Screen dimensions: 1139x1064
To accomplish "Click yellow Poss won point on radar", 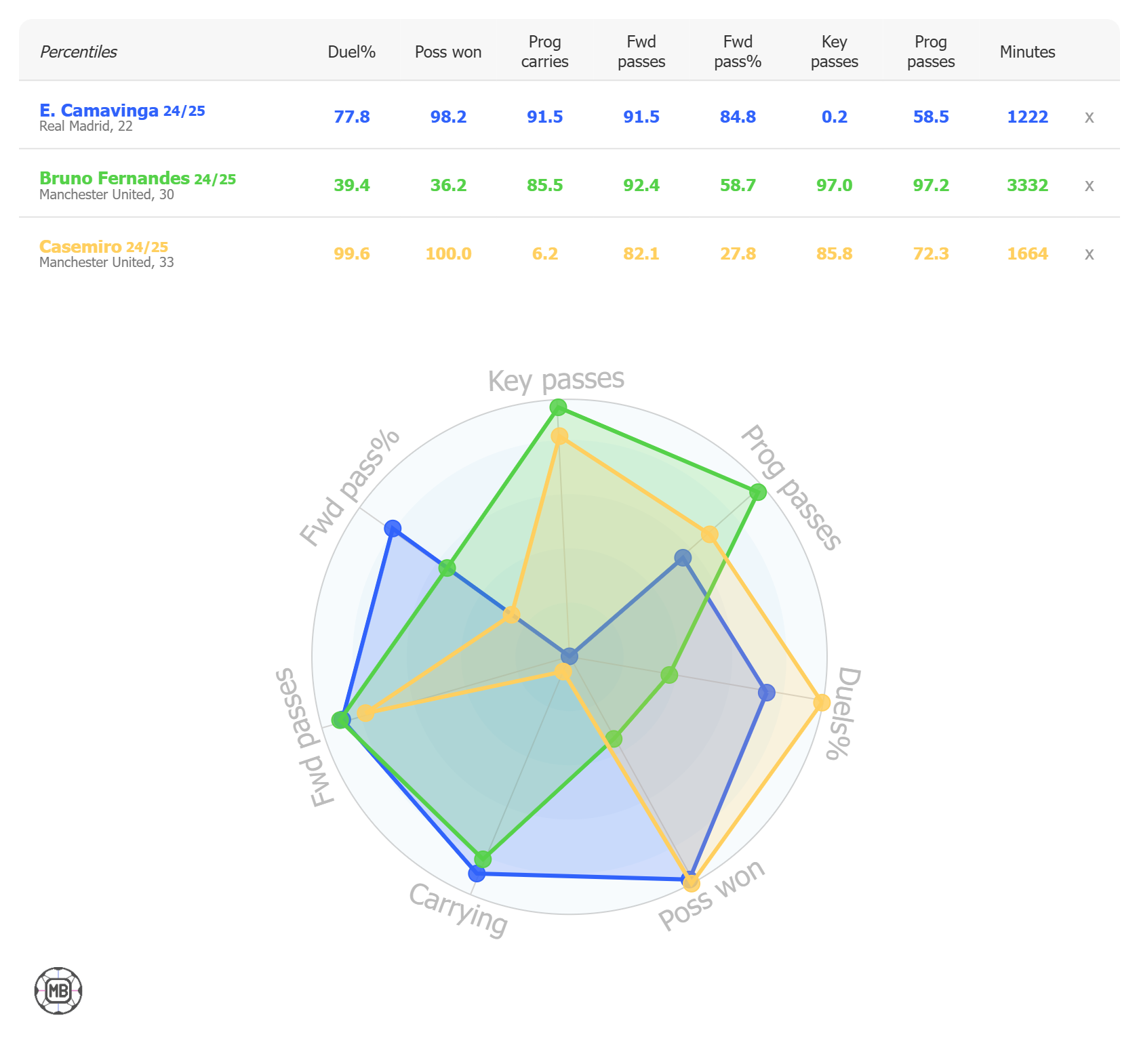I will click(x=691, y=882).
